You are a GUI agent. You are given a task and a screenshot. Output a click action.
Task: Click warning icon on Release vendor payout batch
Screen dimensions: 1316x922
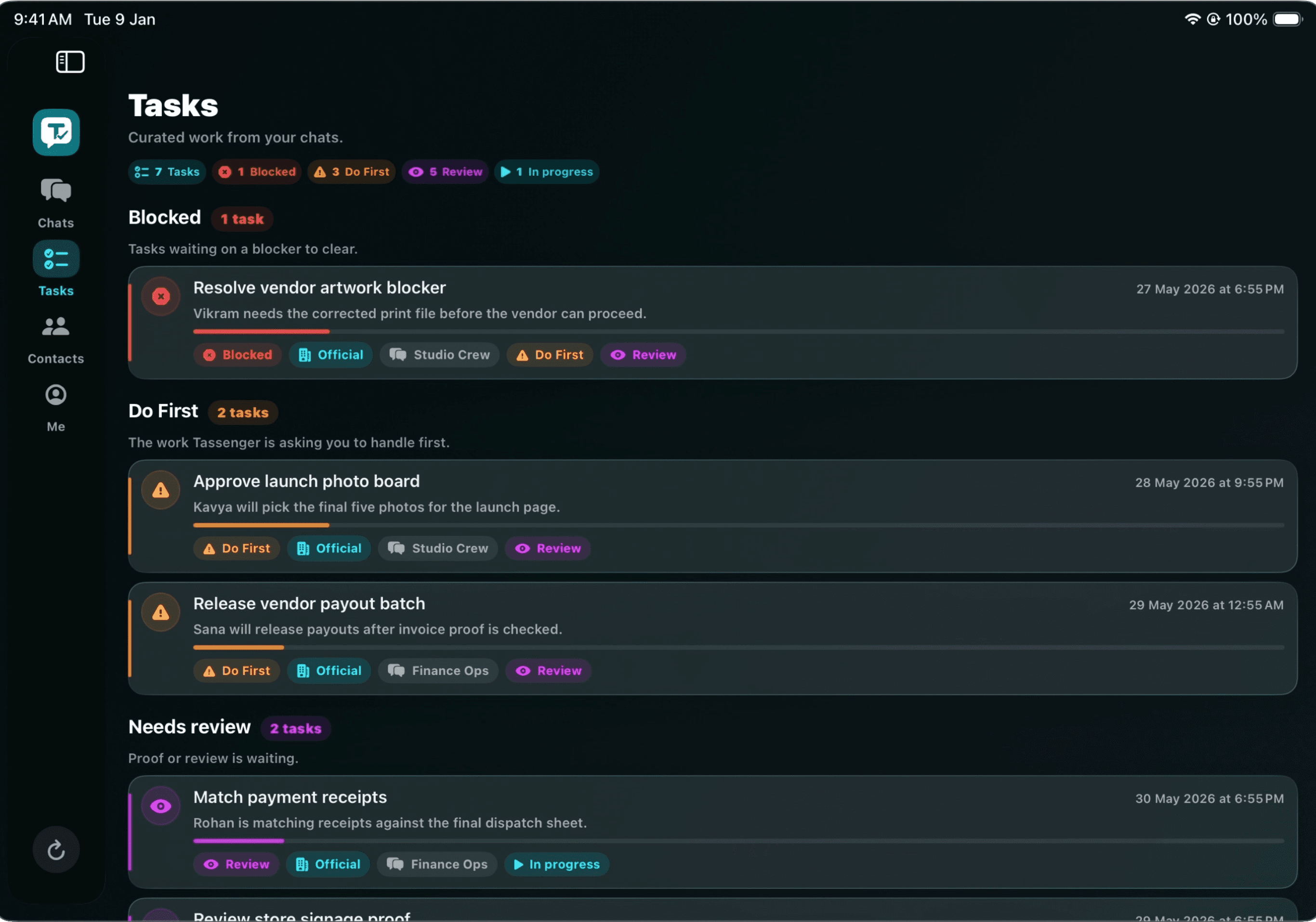161,612
